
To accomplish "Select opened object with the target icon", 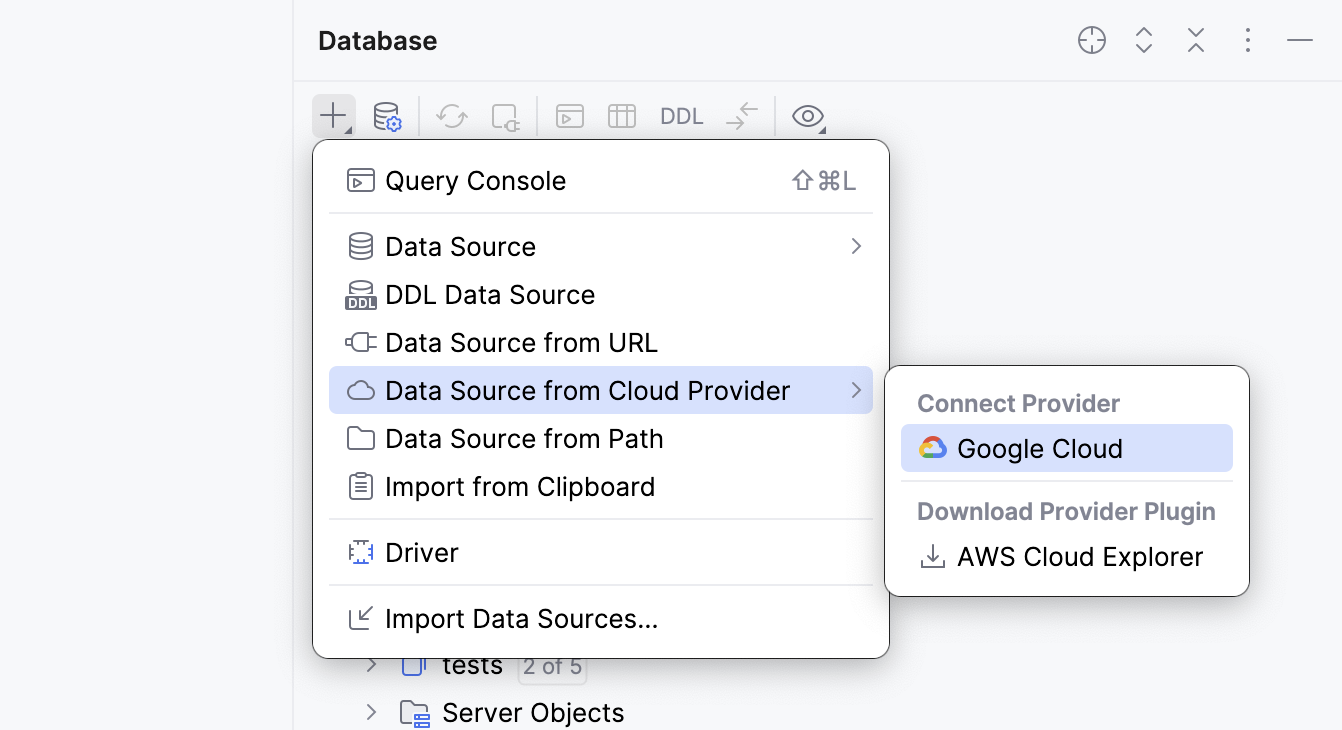I will click(1091, 40).
